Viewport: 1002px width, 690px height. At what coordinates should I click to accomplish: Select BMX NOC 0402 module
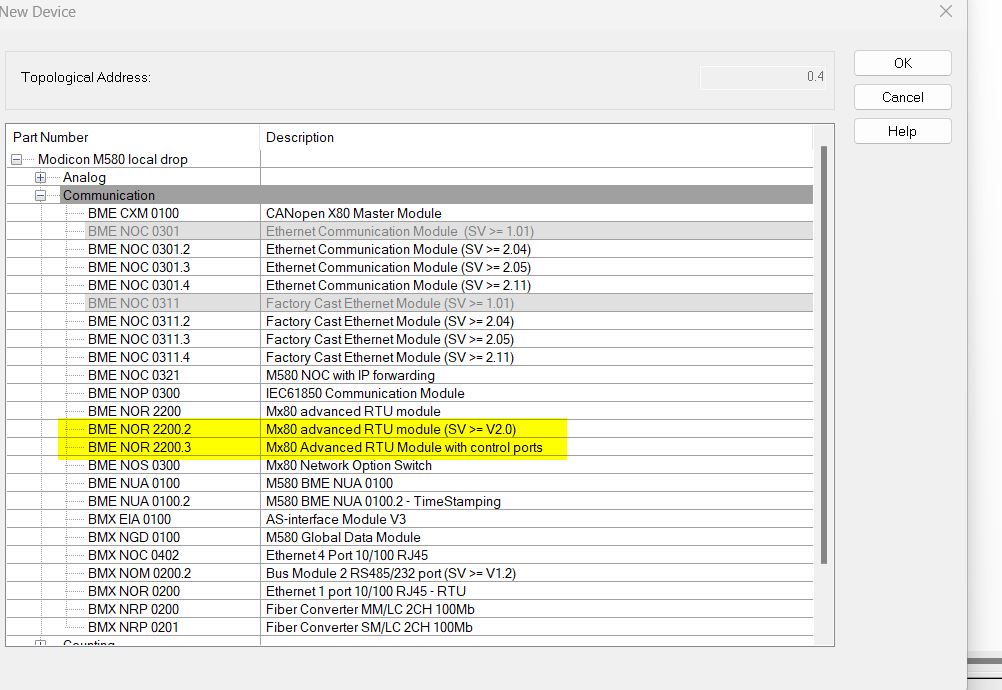pos(134,555)
